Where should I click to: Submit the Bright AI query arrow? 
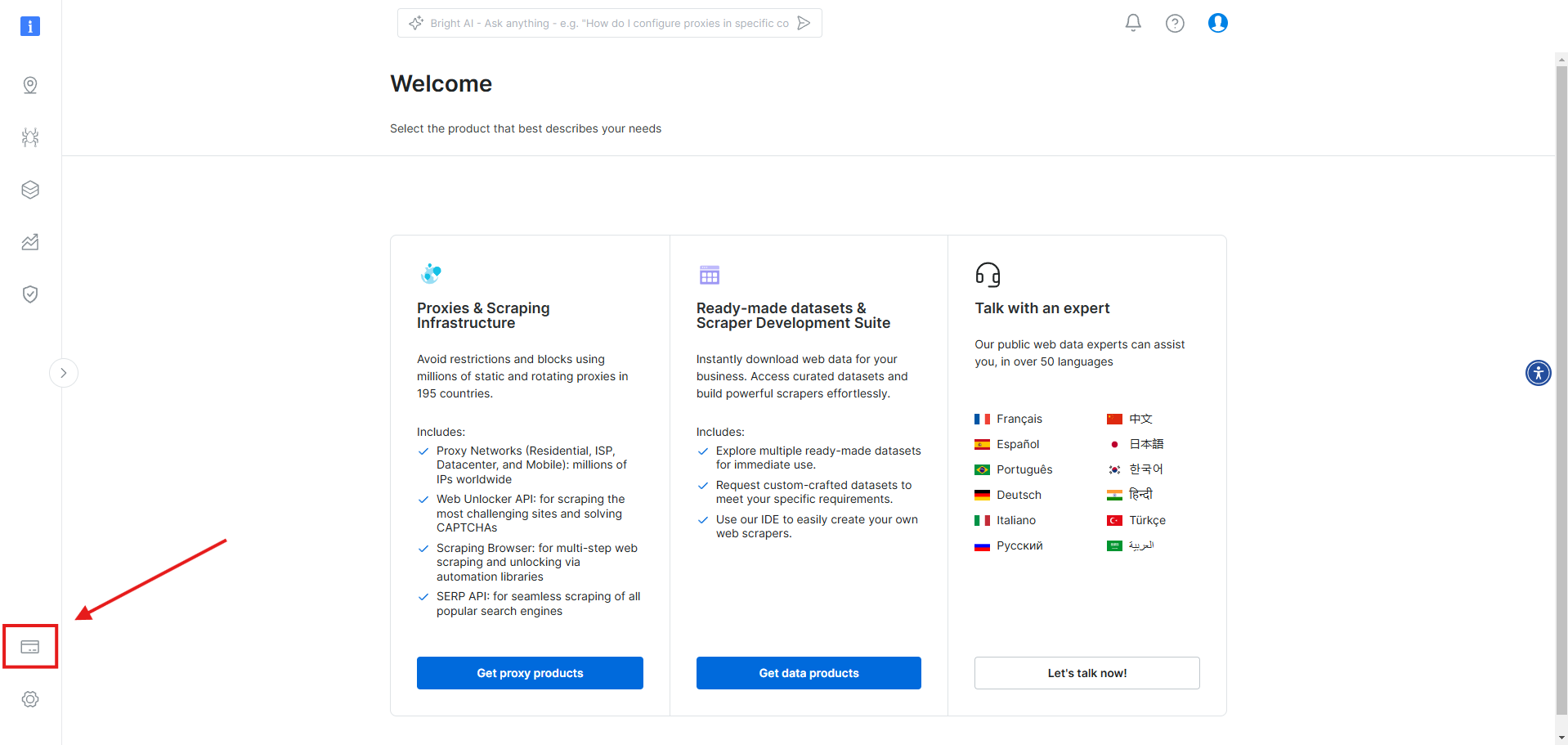(804, 23)
